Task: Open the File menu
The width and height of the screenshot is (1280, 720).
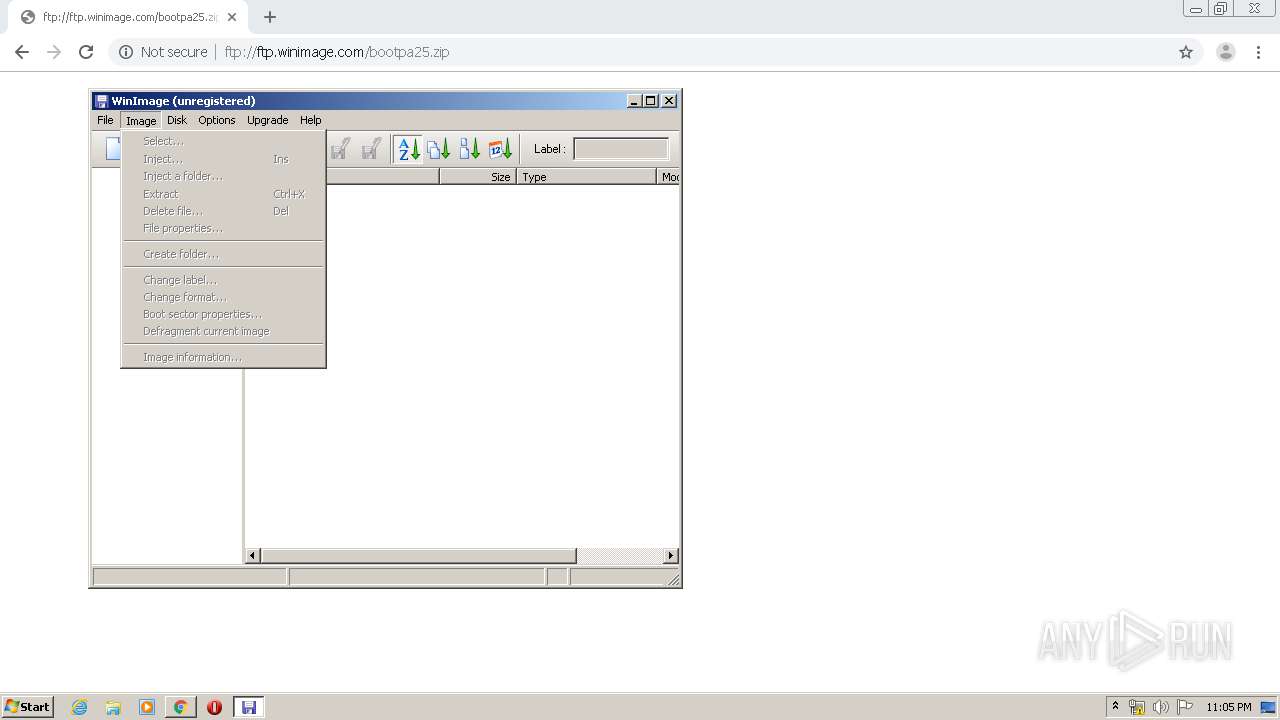Action: (105, 120)
